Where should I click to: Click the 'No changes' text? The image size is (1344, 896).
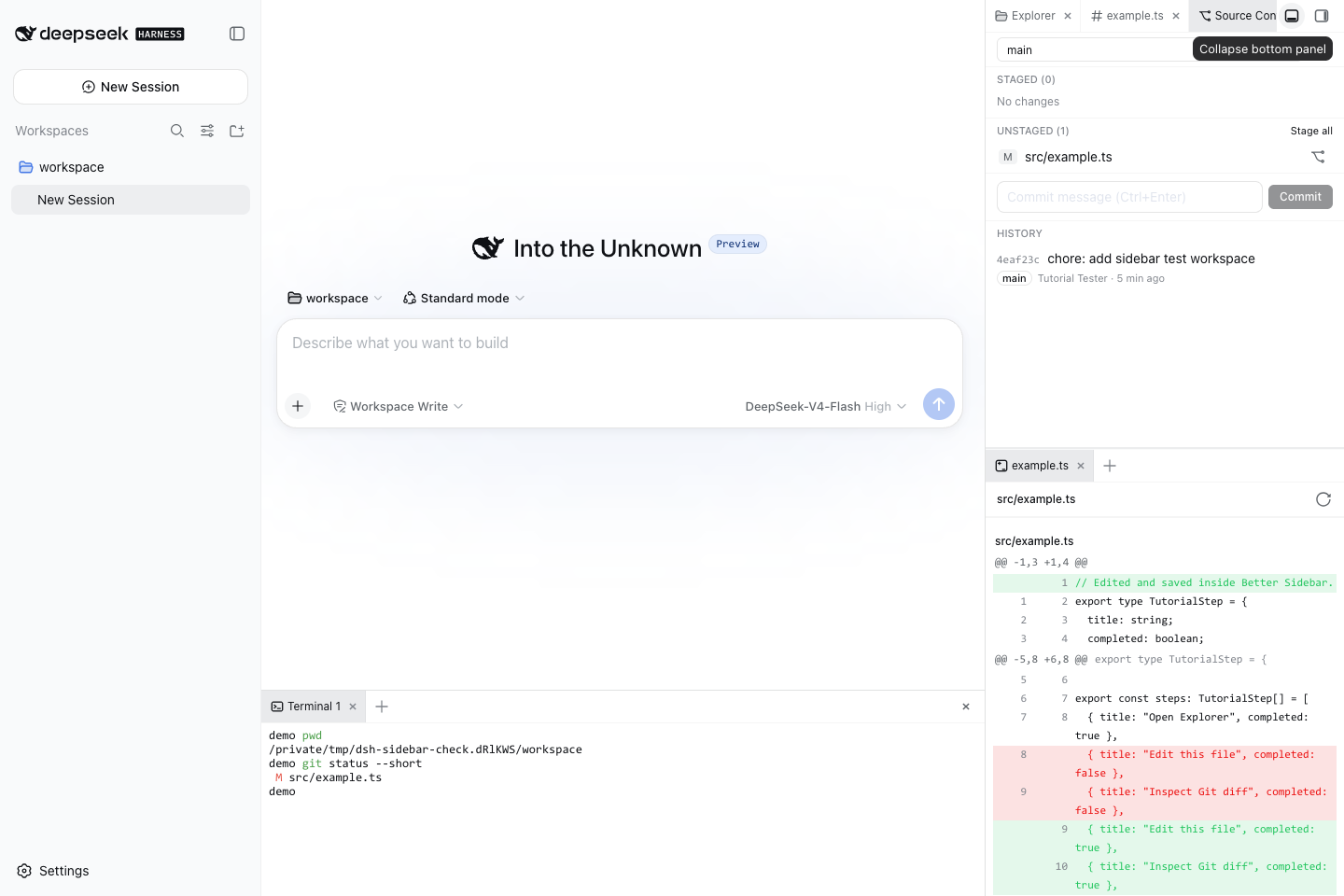[x=1028, y=102]
